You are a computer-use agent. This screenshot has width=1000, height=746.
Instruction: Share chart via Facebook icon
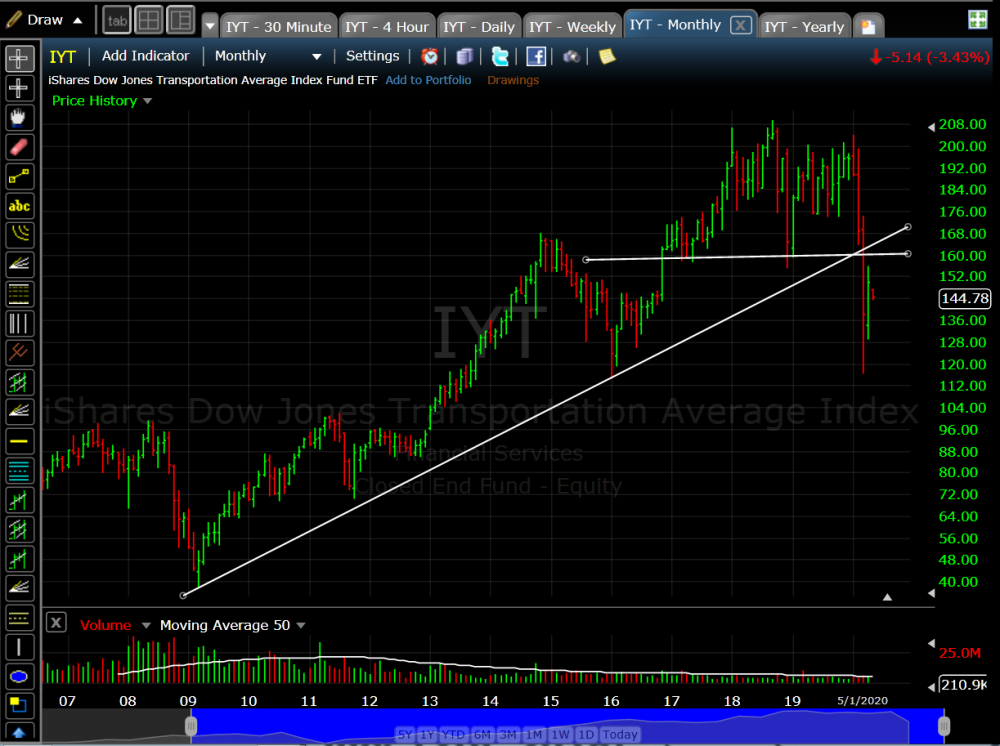tap(536, 57)
